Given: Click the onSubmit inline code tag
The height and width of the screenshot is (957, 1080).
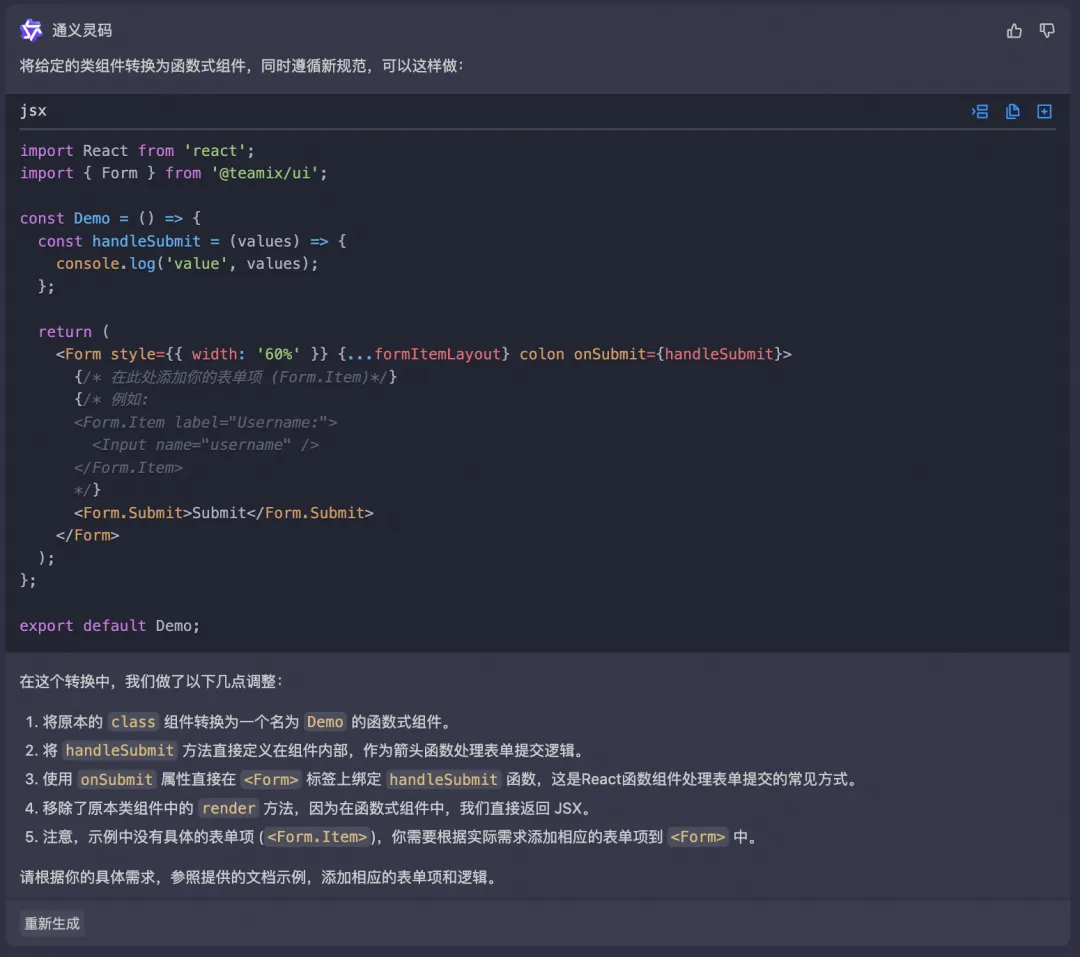Looking at the screenshot, I should pyautogui.click(x=115, y=780).
